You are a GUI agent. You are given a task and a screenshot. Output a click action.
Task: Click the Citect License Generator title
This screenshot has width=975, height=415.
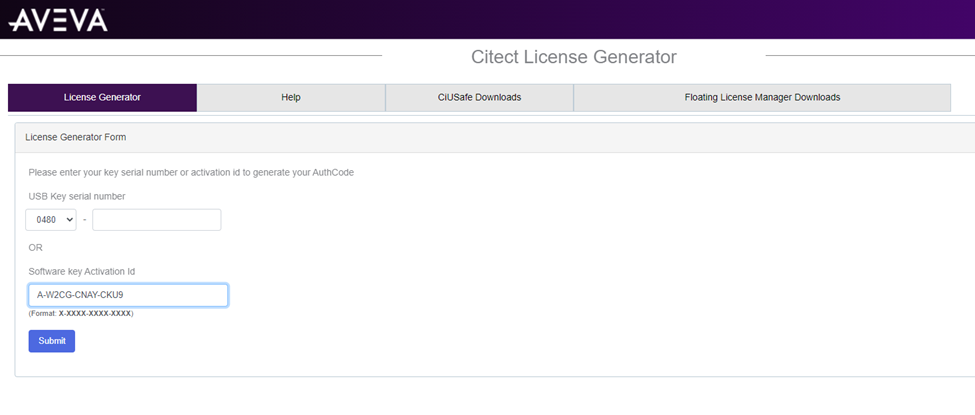pyautogui.click(x=573, y=57)
